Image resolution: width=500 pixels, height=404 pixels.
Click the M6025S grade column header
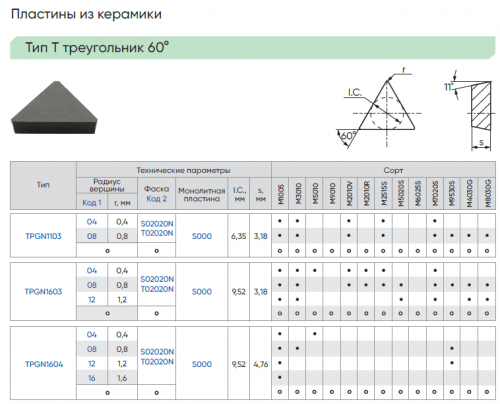click(x=418, y=193)
